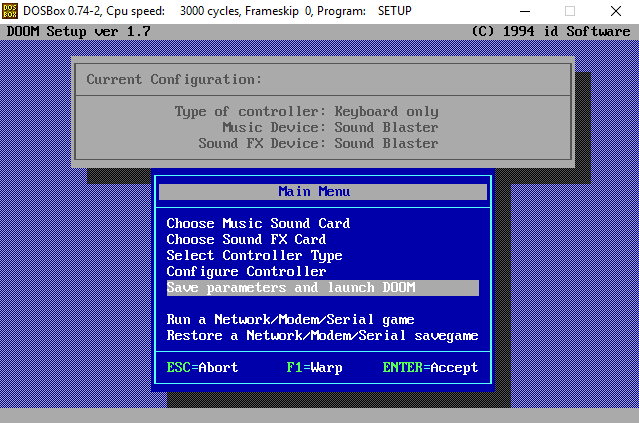Viewport: 639px width, 423px height.
Task: Click the DOSBox window title text
Action: click(x=217, y=11)
